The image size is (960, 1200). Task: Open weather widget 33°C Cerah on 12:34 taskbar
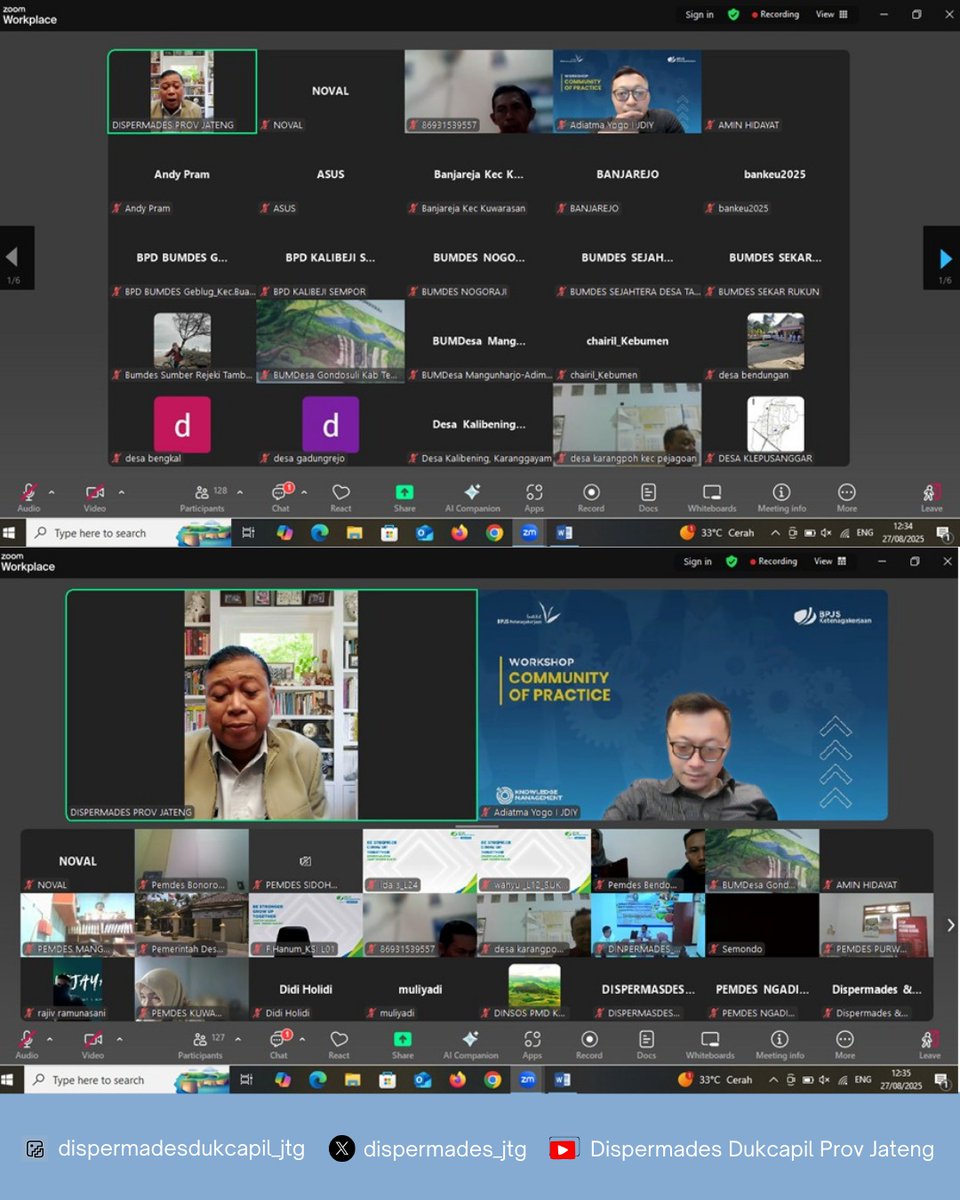(717, 533)
